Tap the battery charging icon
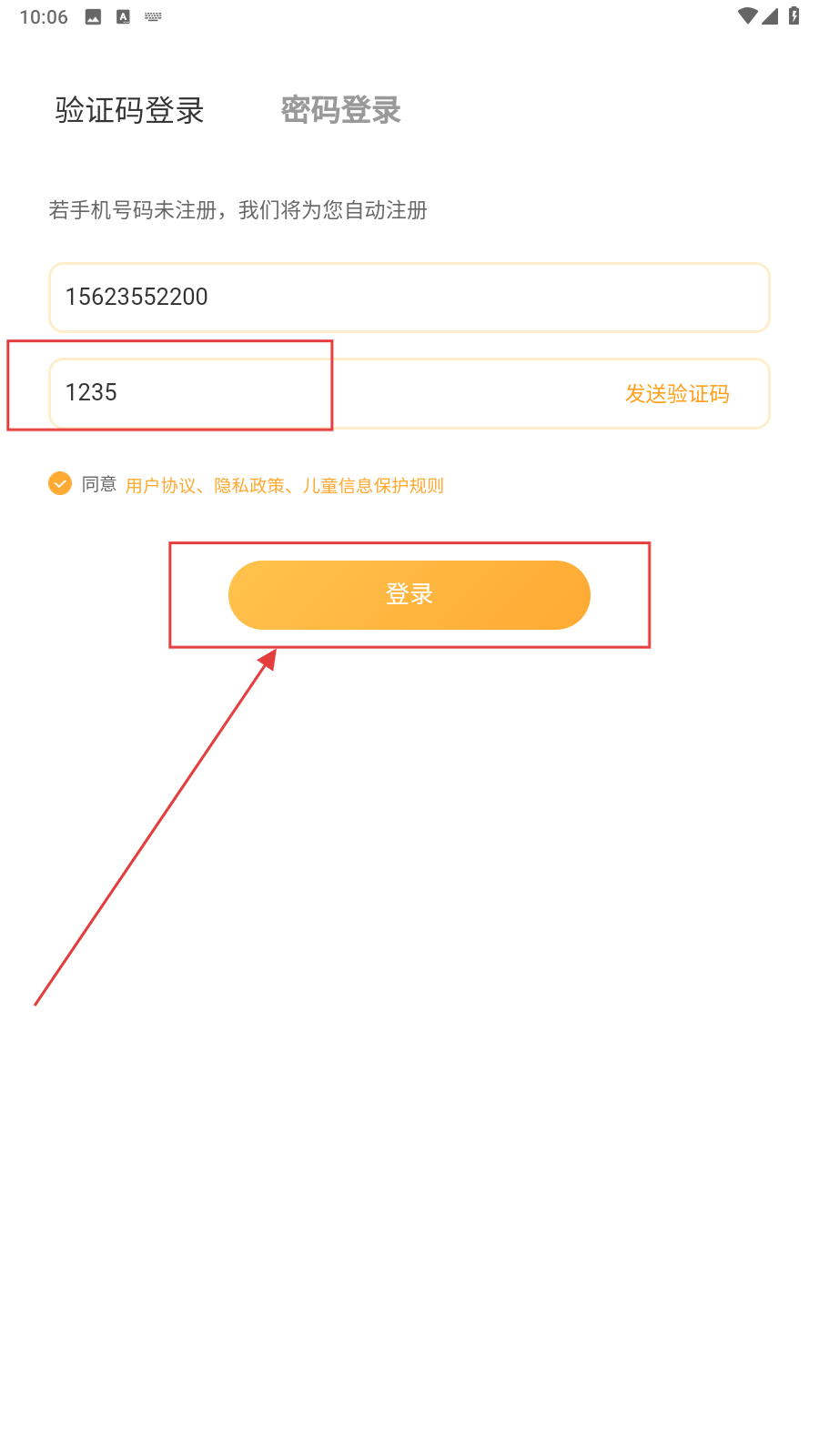 [x=794, y=16]
